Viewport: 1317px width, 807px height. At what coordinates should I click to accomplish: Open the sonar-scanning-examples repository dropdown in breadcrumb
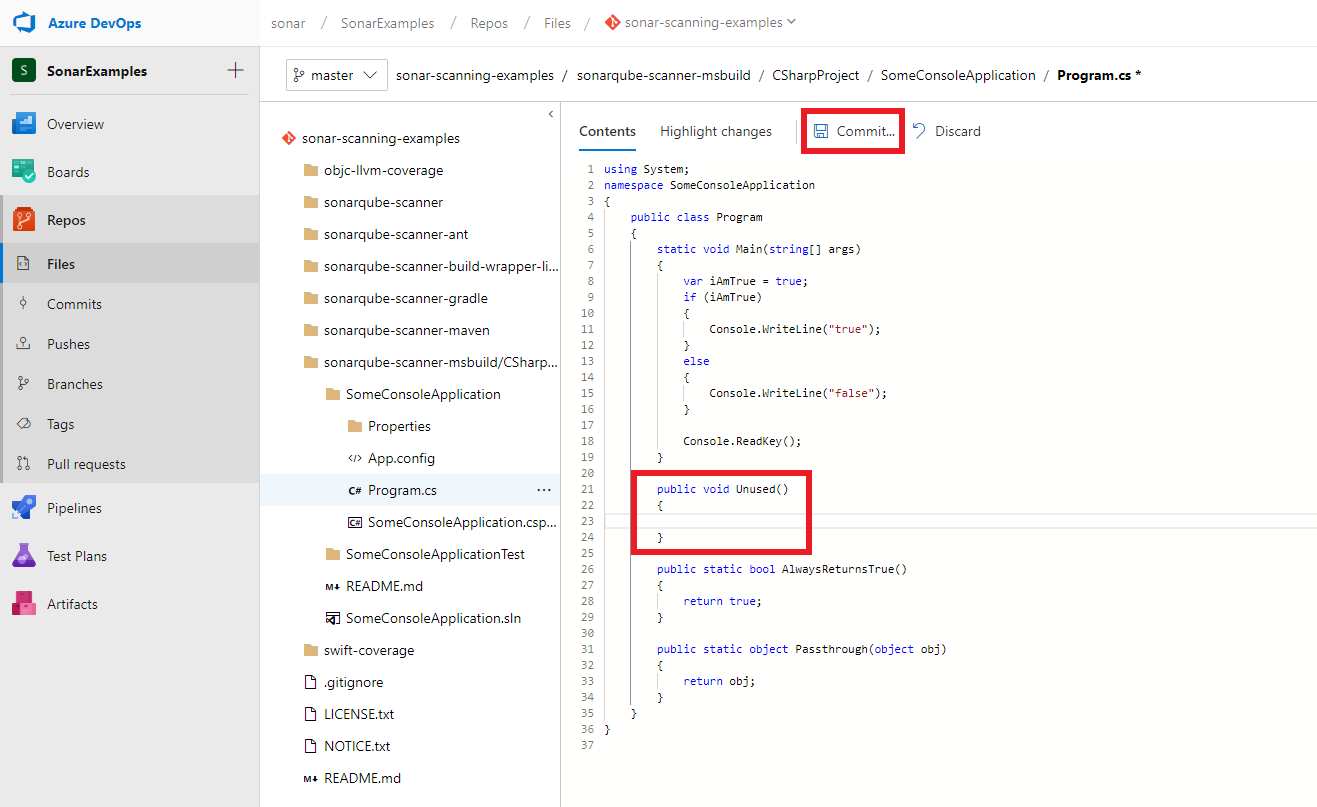701,22
